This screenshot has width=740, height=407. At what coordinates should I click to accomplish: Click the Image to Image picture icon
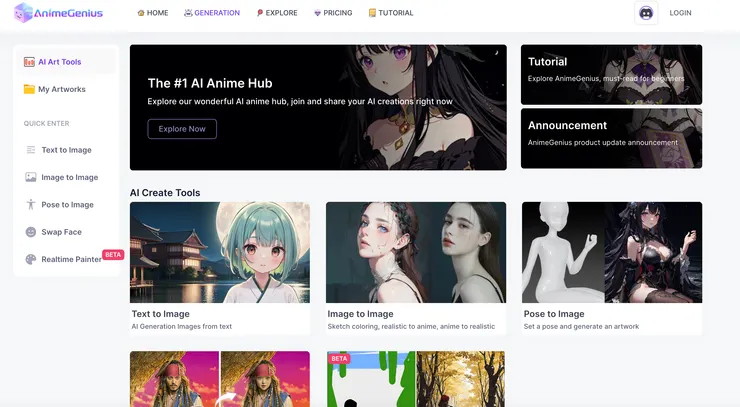coord(31,177)
